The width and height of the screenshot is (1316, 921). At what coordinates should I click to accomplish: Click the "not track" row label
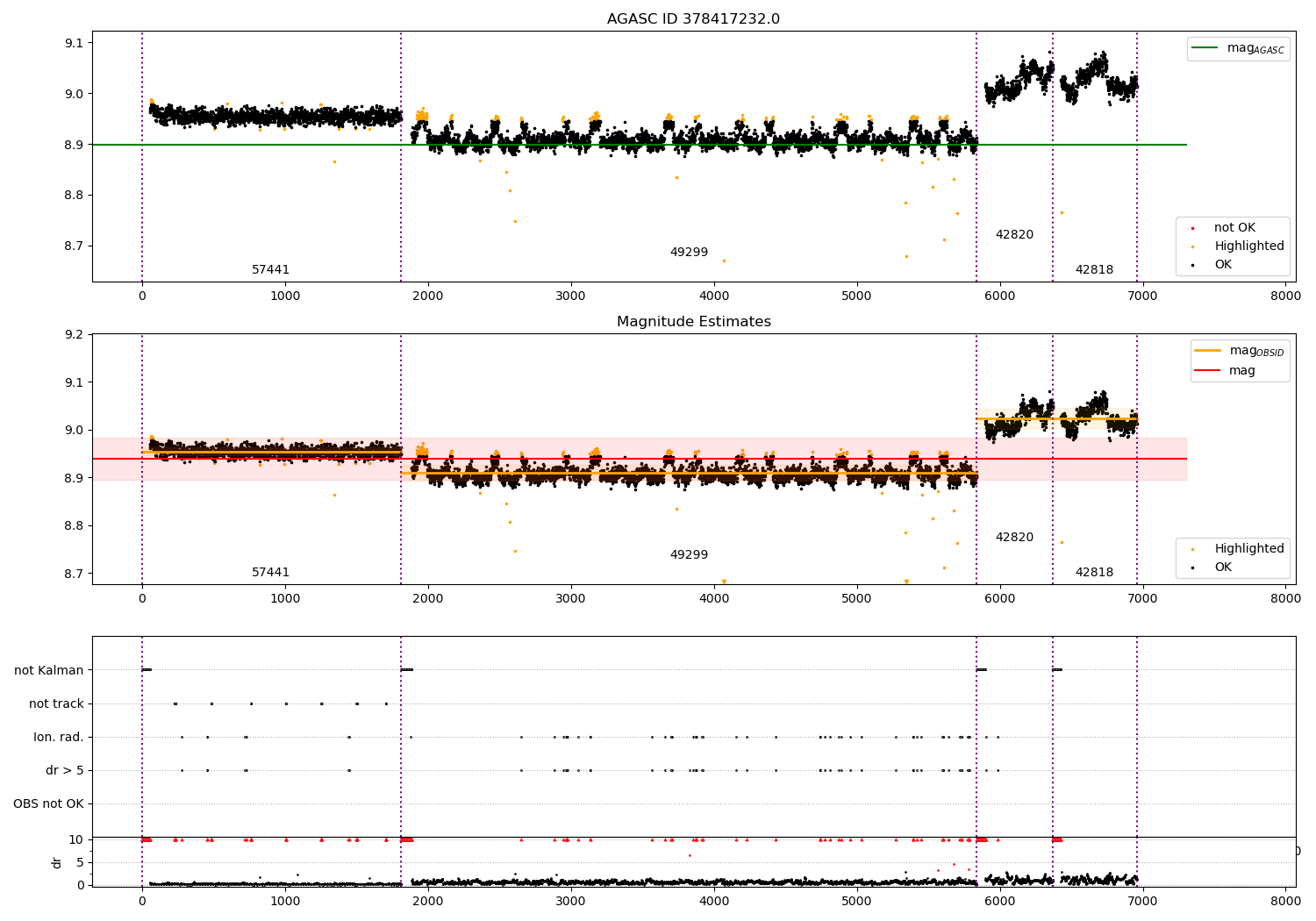click(56, 703)
